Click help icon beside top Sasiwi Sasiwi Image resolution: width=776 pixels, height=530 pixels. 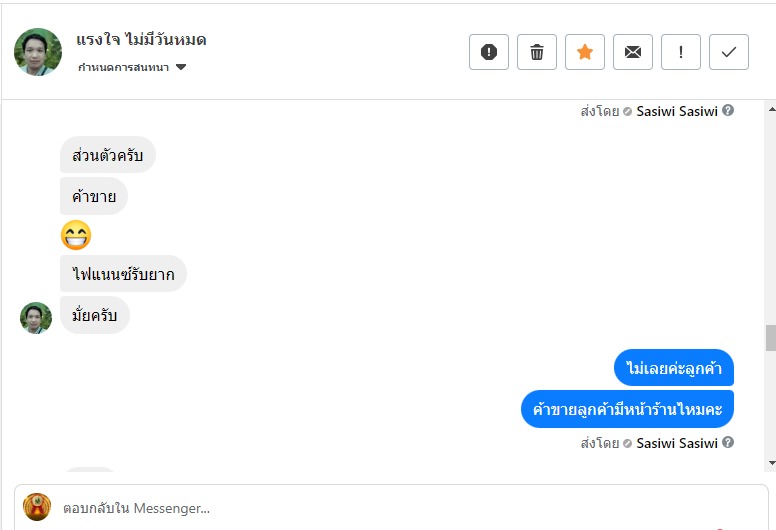tap(728, 111)
